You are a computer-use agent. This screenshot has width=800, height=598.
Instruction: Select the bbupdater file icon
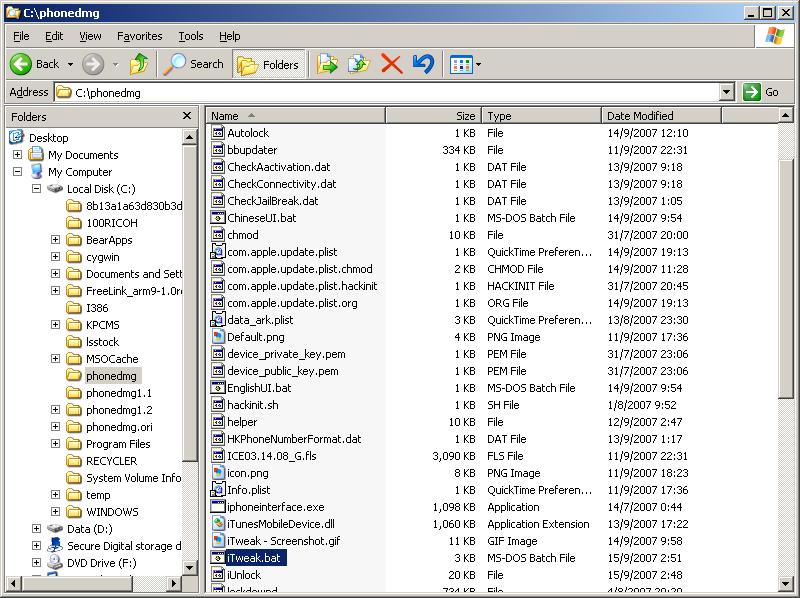pyautogui.click(x=218, y=150)
